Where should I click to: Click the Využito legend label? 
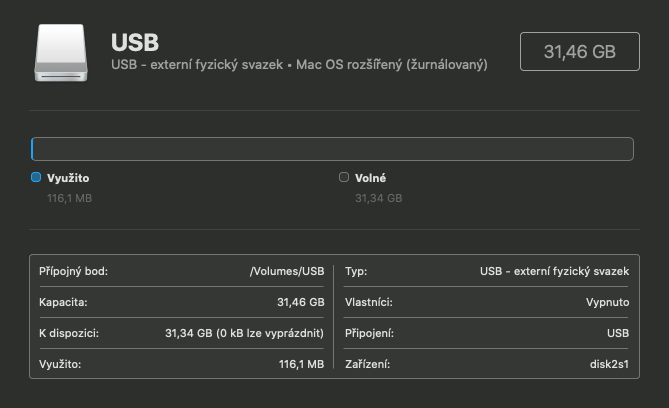68,178
